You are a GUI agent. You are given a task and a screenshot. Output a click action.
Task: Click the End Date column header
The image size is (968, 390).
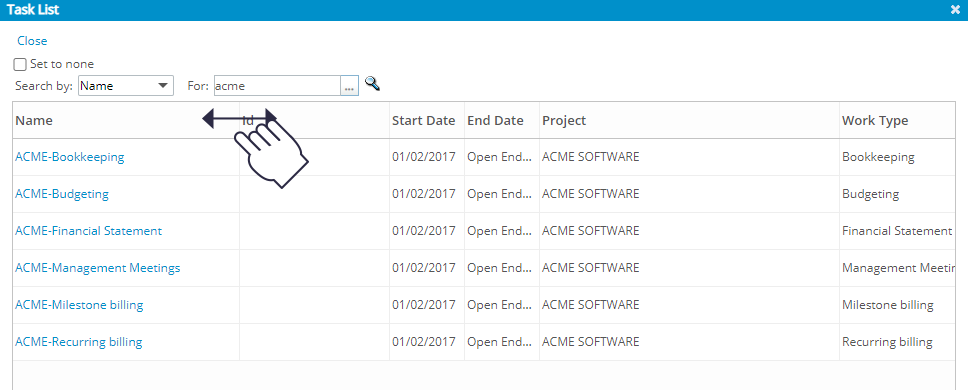(495, 120)
